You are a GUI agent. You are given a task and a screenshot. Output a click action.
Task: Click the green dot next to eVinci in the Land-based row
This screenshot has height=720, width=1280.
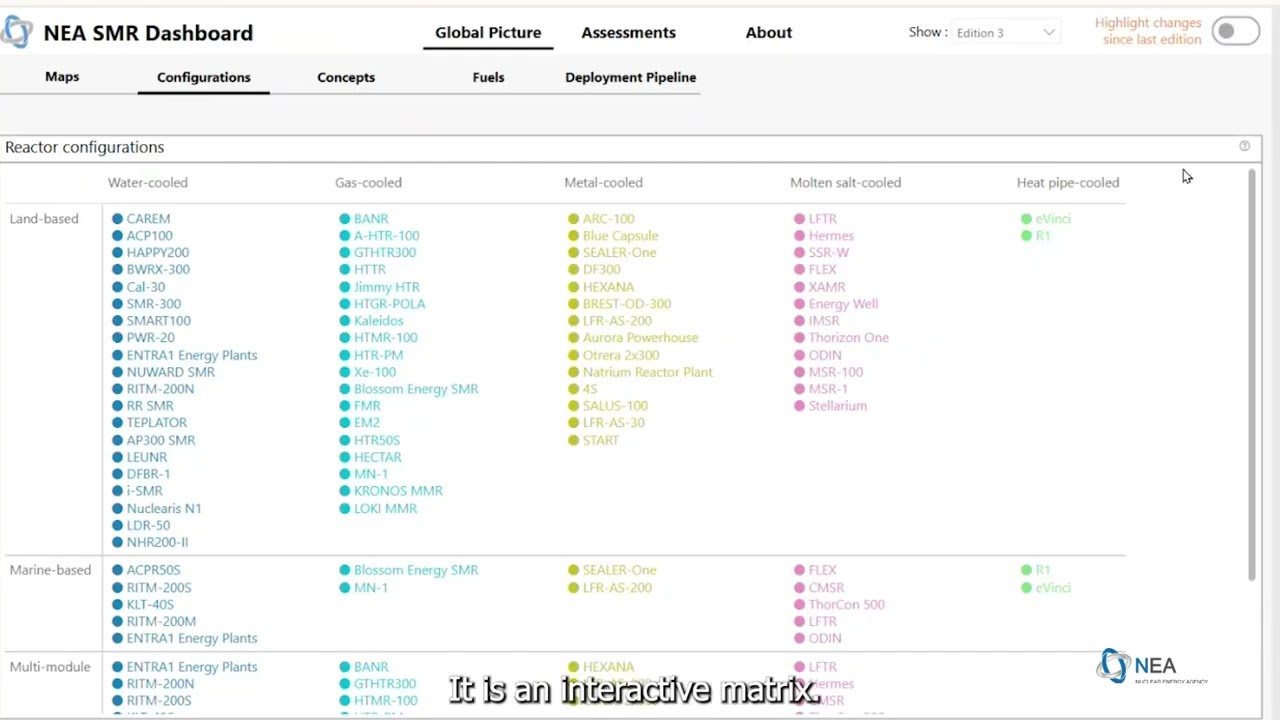pyautogui.click(x=1026, y=219)
